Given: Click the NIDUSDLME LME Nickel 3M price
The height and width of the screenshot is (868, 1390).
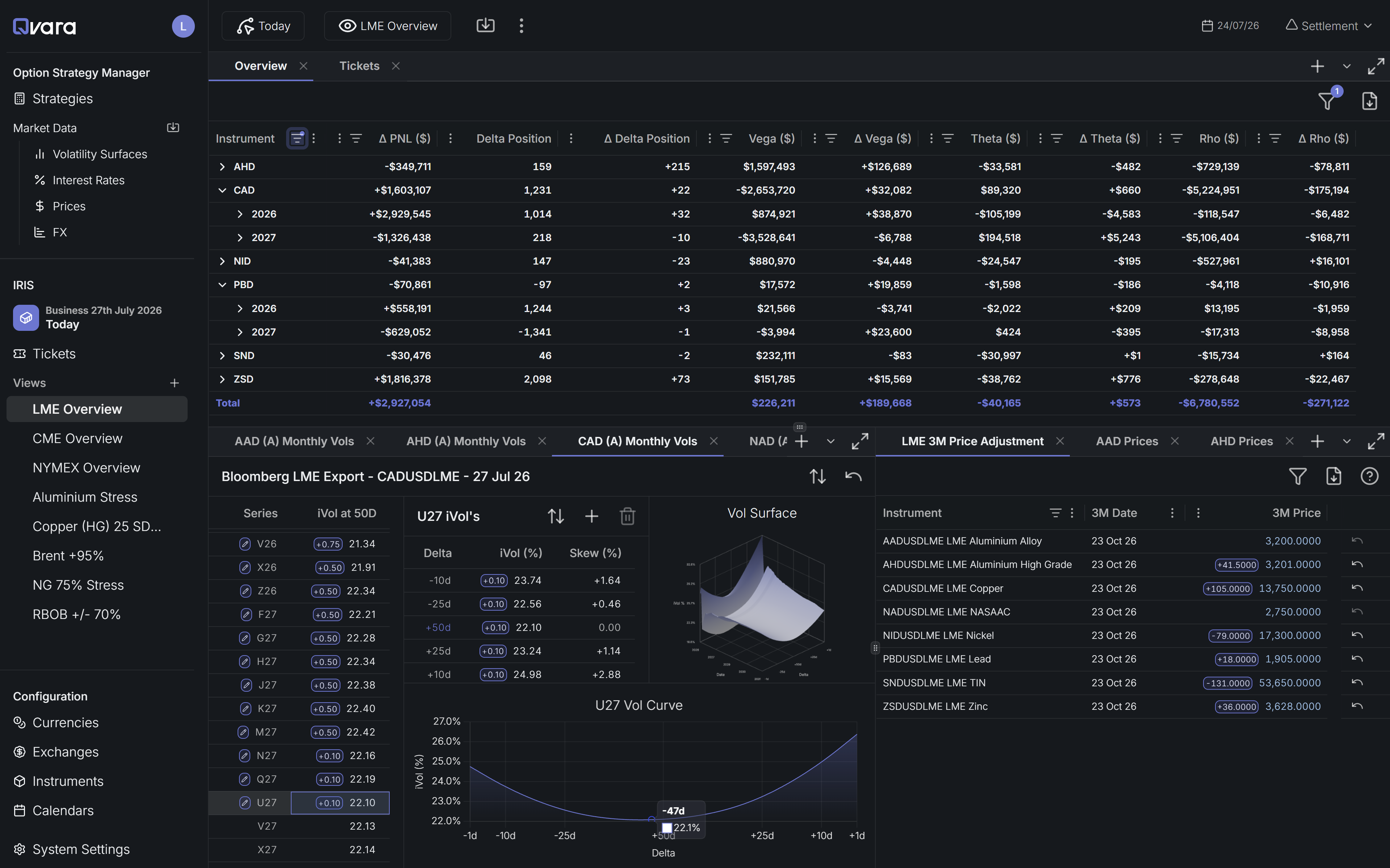Looking at the screenshot, I should [x=1289, y=636].
